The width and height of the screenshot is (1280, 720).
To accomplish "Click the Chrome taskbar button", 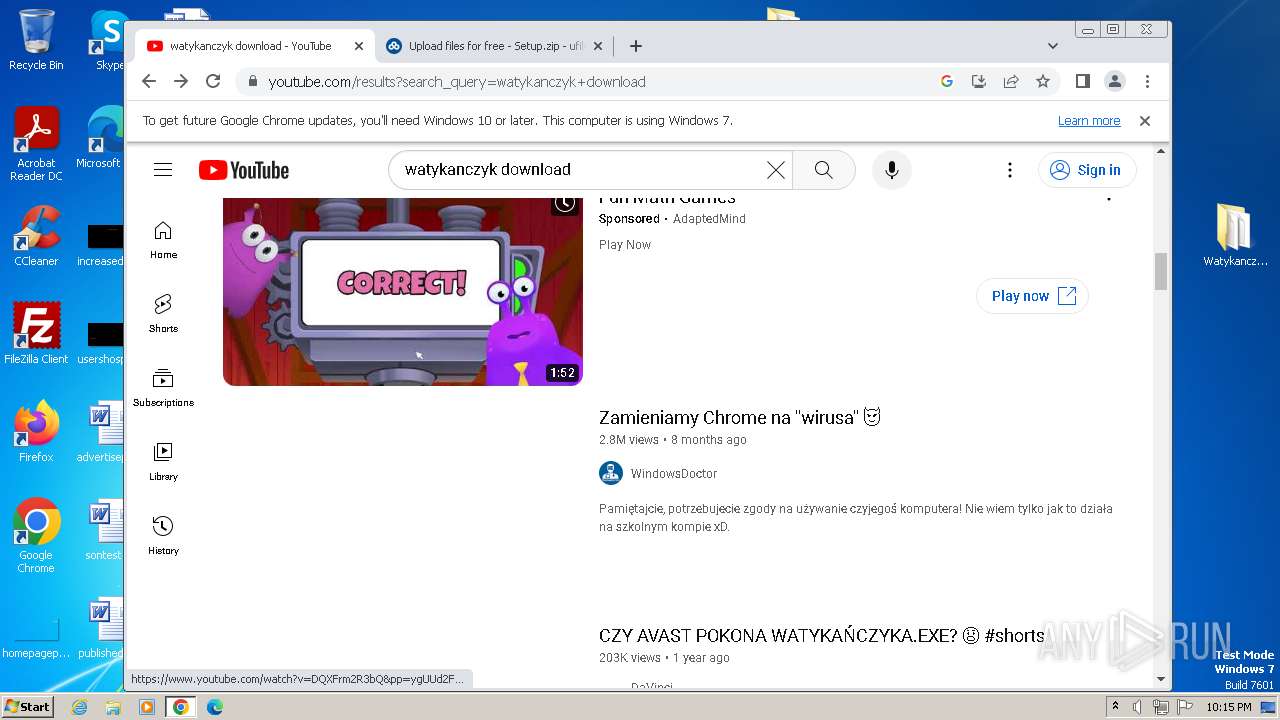I will pos(180,707).
